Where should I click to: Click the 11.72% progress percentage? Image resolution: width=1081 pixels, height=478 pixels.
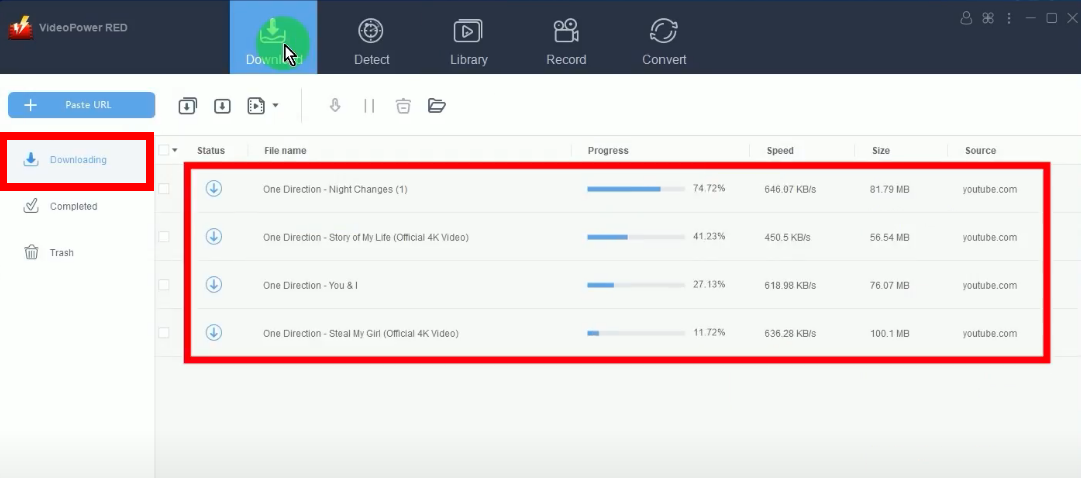(x=709, y=332)
